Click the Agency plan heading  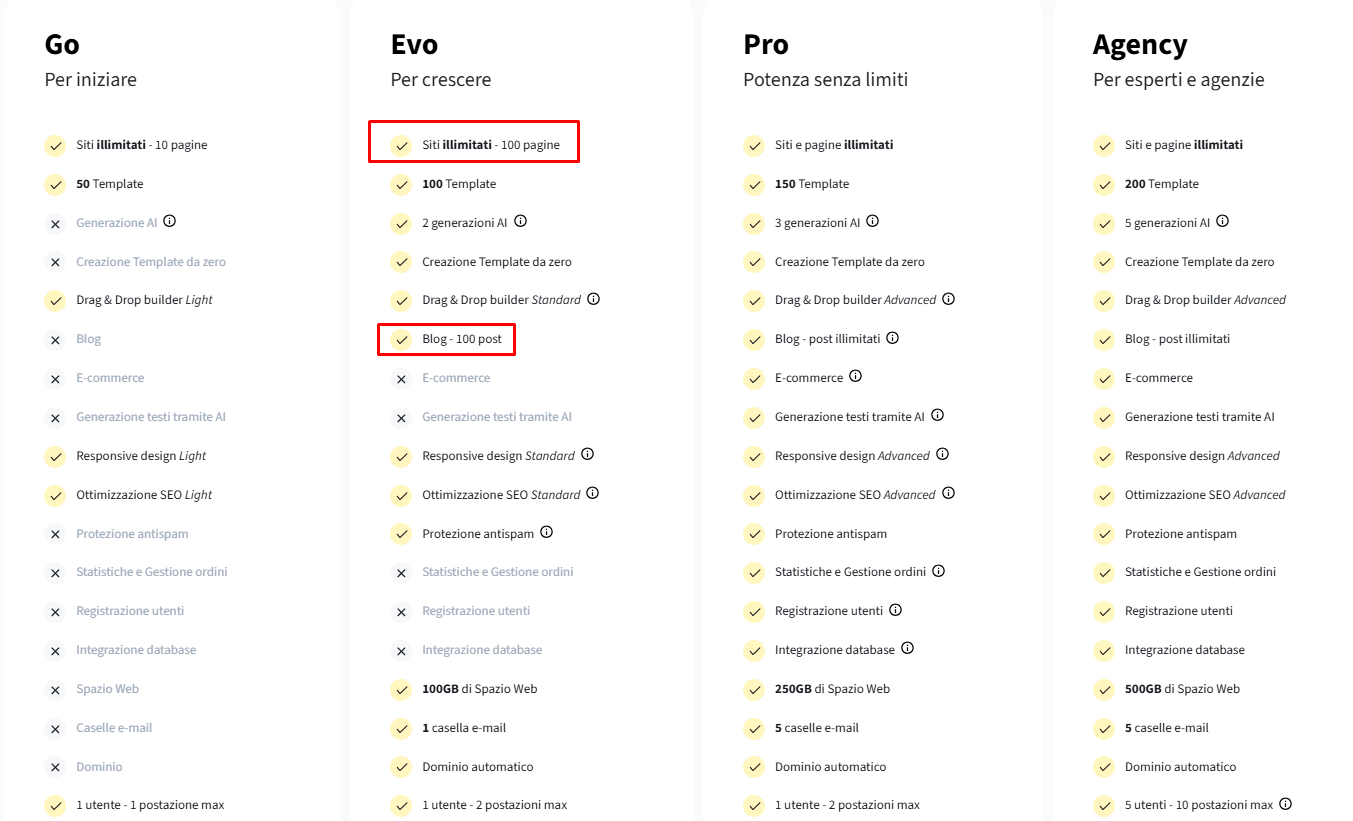click(x=1139, y=45)
